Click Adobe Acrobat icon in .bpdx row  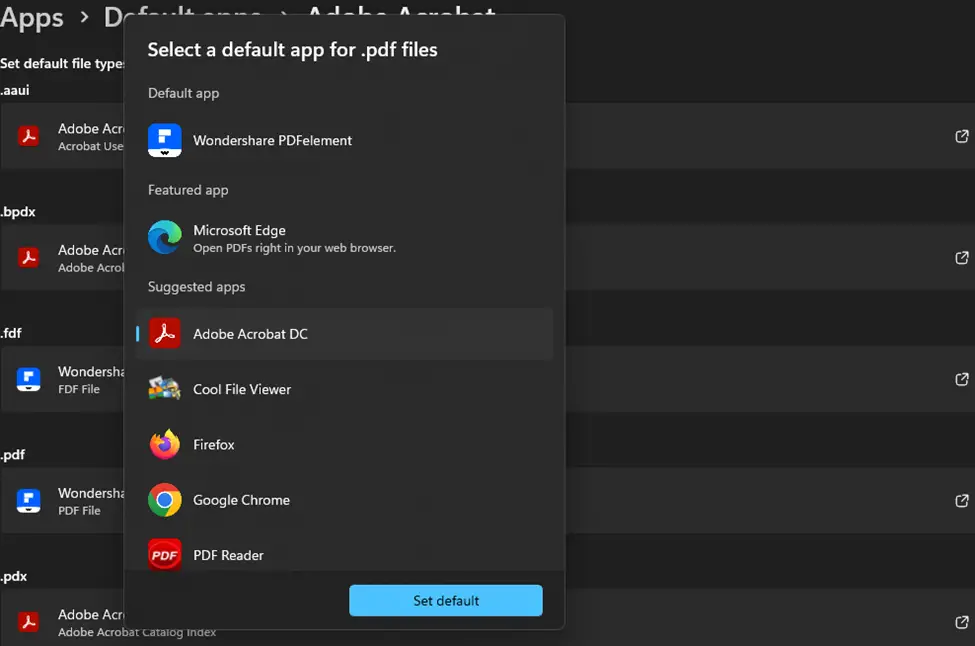(29, 257)
